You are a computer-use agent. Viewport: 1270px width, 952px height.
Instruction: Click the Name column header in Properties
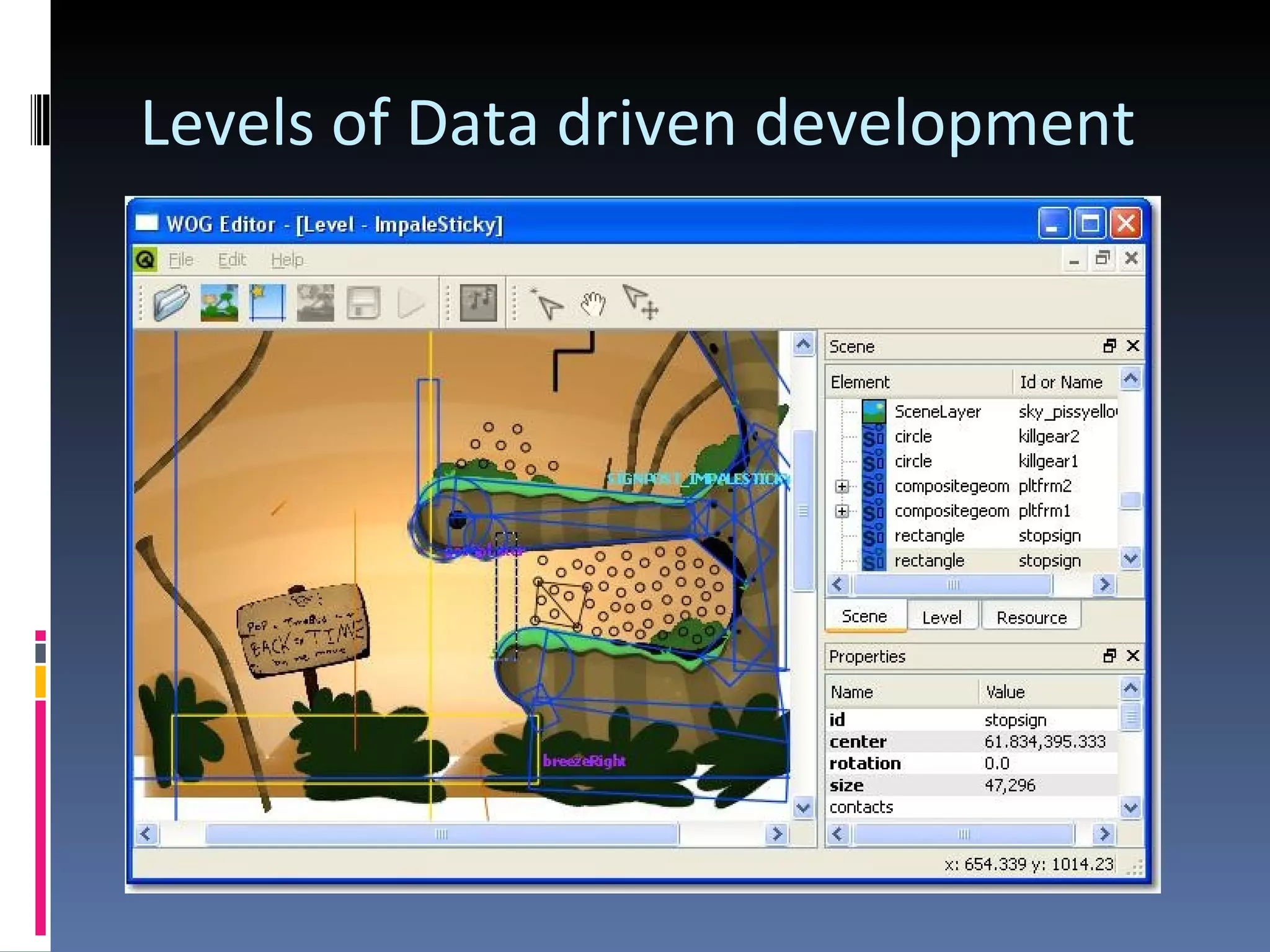(x=902, y=692)
